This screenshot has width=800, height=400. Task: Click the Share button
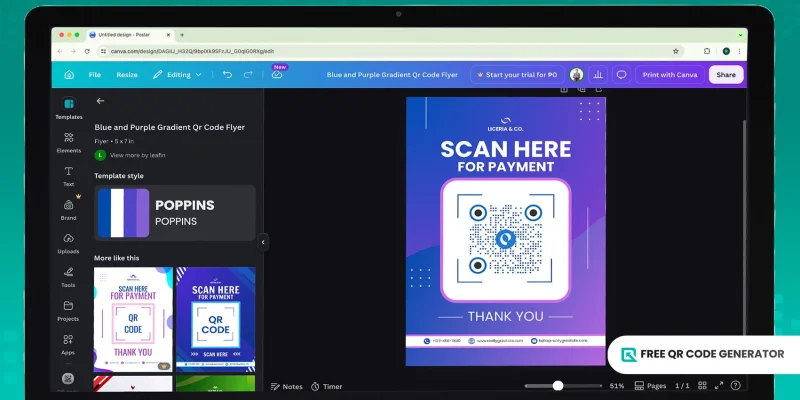(726, 74)
